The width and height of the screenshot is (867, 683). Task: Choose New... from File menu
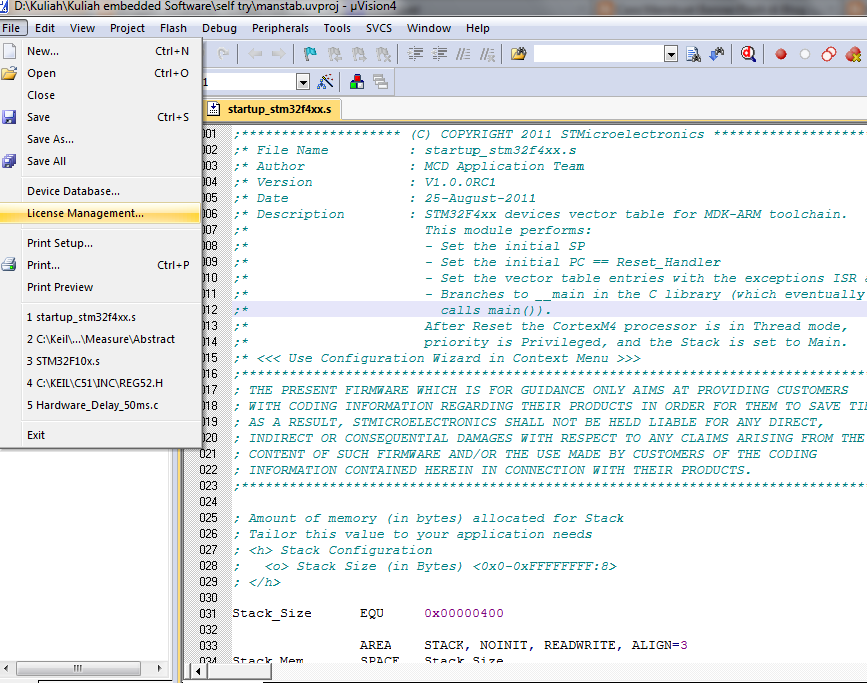click(x=101, y=51)
